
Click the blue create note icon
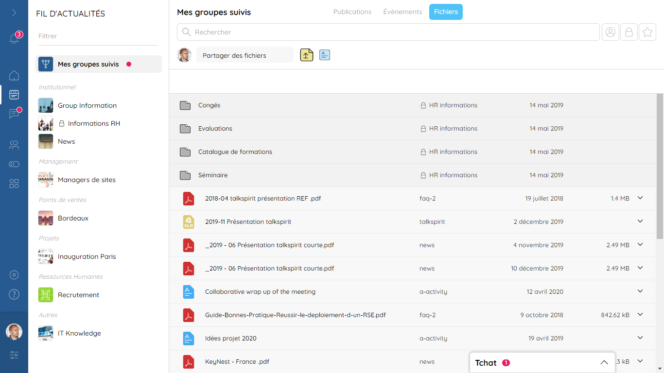tap(324, 55)
